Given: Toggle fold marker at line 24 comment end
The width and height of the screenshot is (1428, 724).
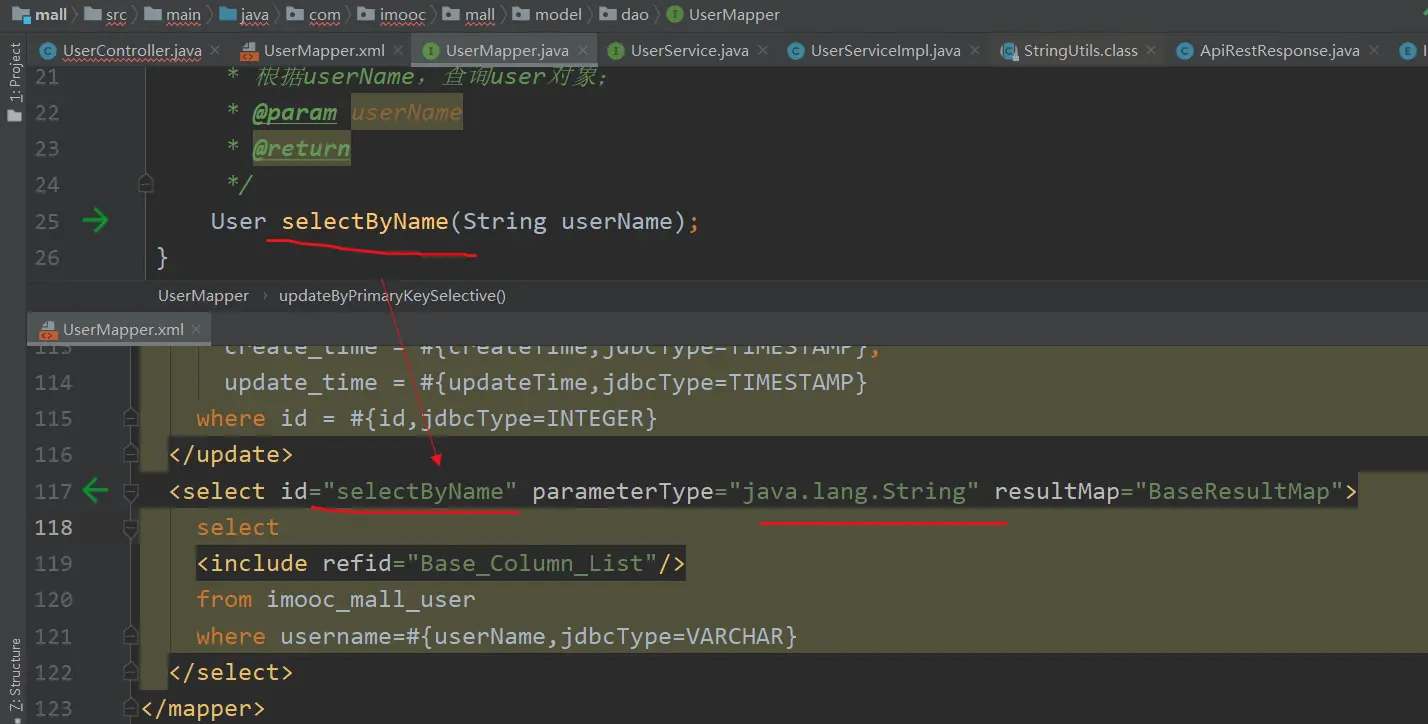Looking at the screenshot, I should [x=146, y=183].
